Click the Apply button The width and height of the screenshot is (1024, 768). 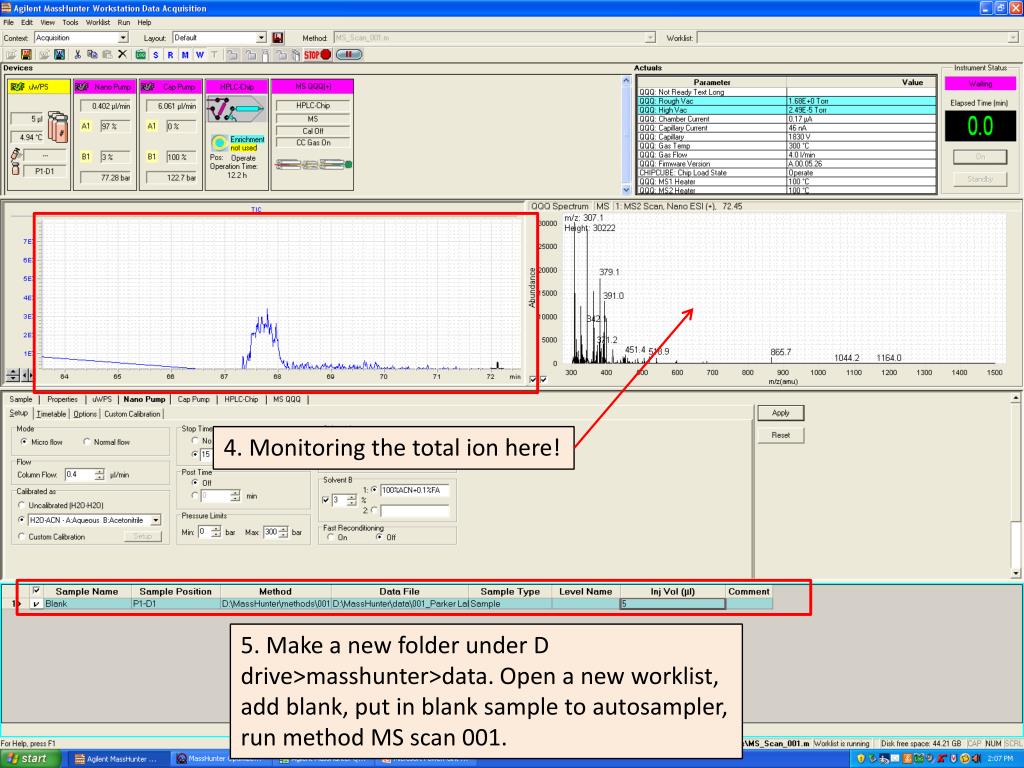tap(780, 413)
